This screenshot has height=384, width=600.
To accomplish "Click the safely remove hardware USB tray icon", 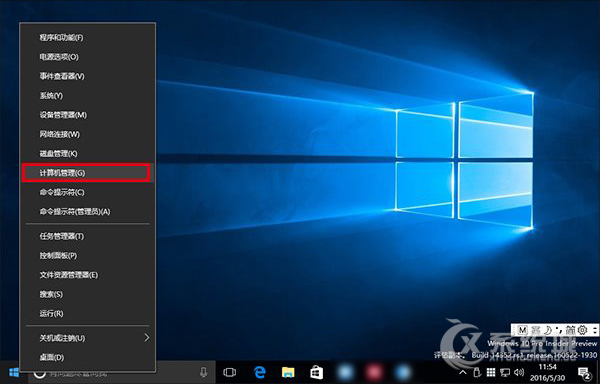I will pyautogui.click(x=477, y=372).
